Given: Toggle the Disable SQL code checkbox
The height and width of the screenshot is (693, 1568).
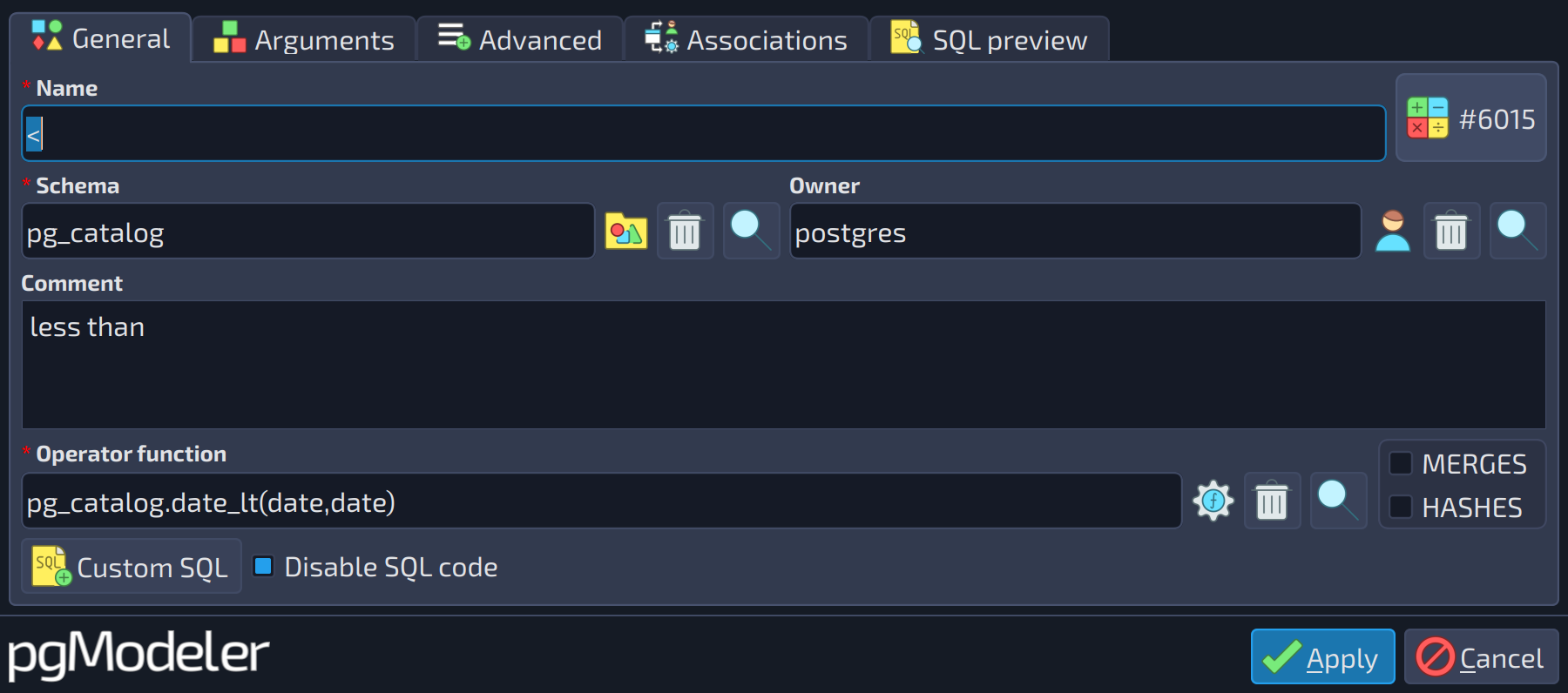Looking at the screenshot, I should (x=263, y=567).
